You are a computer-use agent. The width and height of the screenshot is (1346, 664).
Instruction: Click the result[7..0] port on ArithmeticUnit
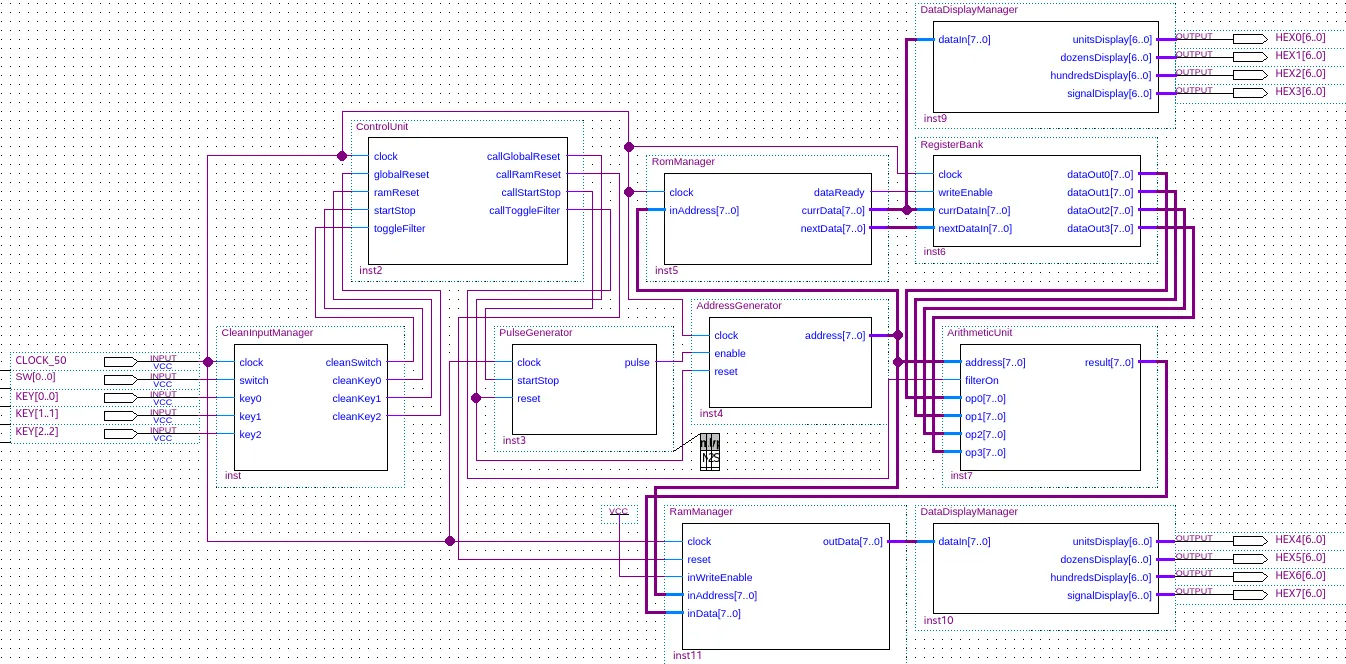[1109, 362]
